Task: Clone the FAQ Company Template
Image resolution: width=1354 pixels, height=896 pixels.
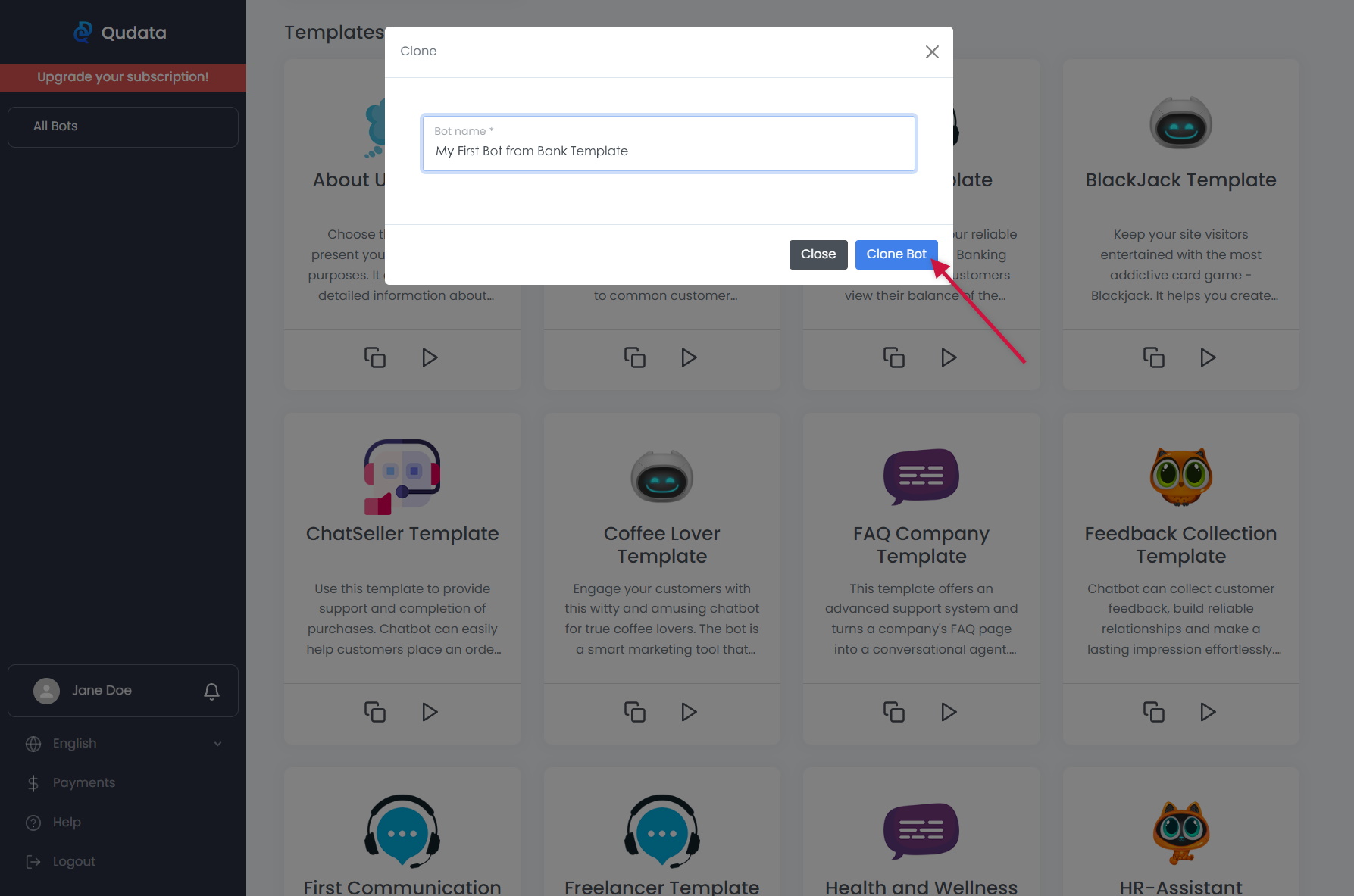Action: (x=894, y=712)
